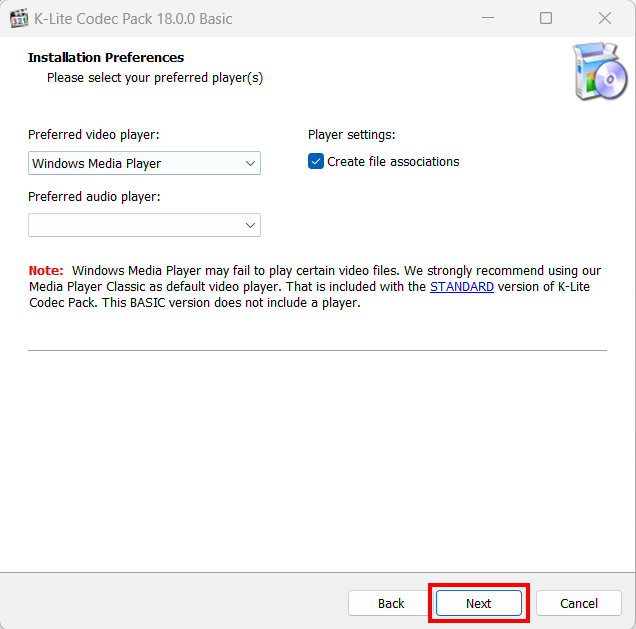Click the Preferred video player label

94,135
